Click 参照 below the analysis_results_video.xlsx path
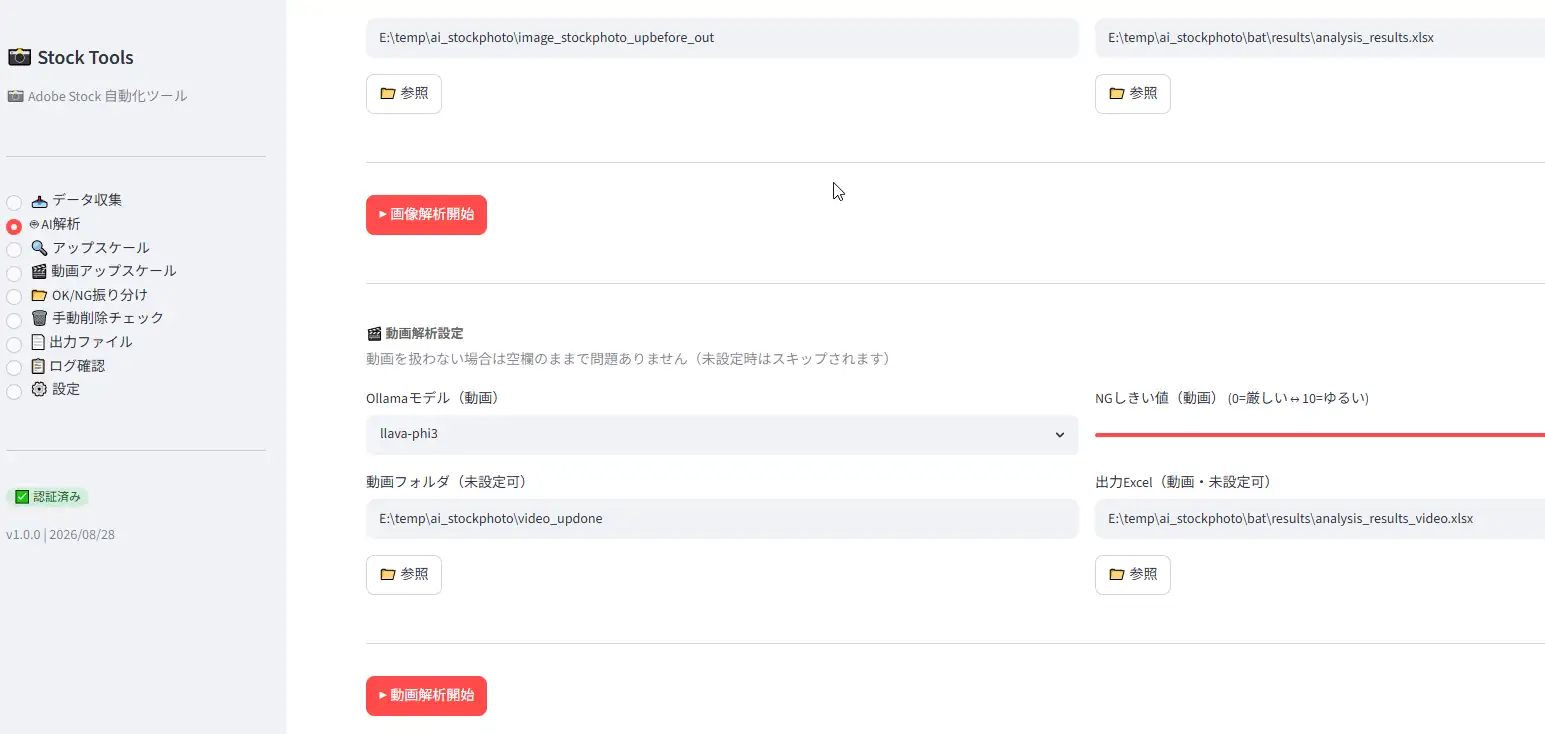 [1133, 575]
